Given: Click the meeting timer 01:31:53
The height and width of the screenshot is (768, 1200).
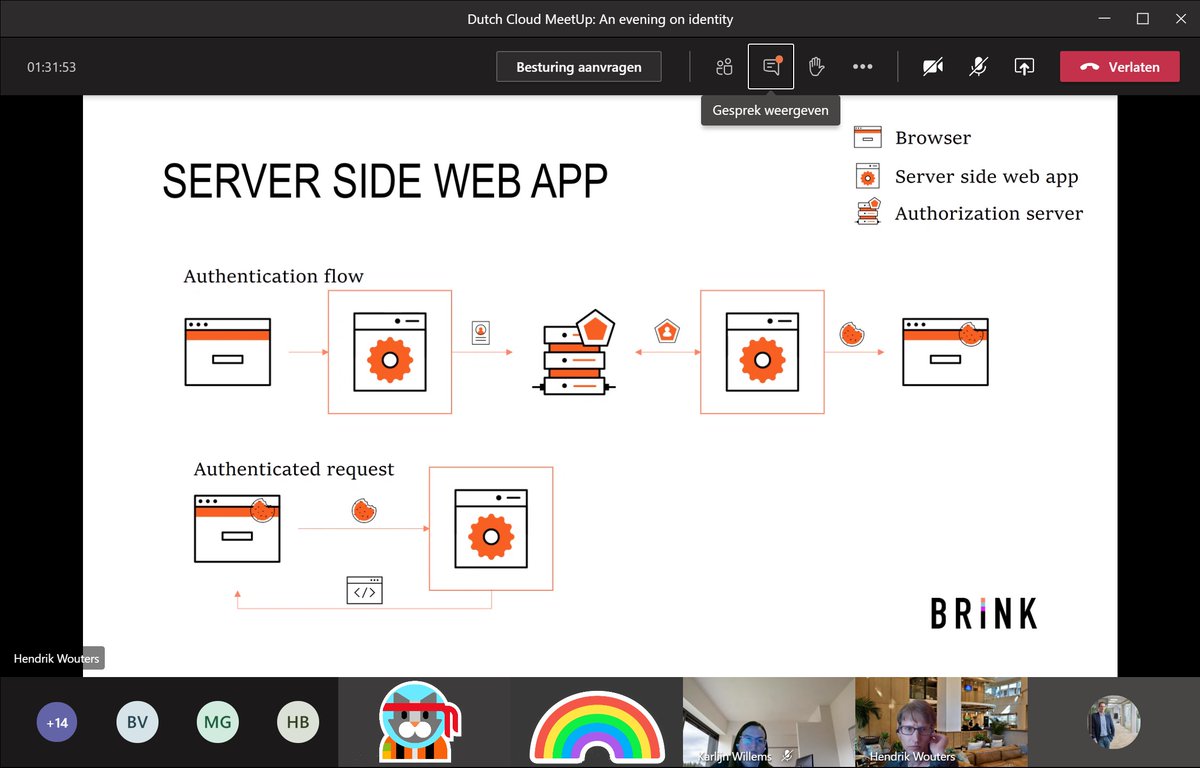Looking at the screenshot, I should click(x=52, y=68).
